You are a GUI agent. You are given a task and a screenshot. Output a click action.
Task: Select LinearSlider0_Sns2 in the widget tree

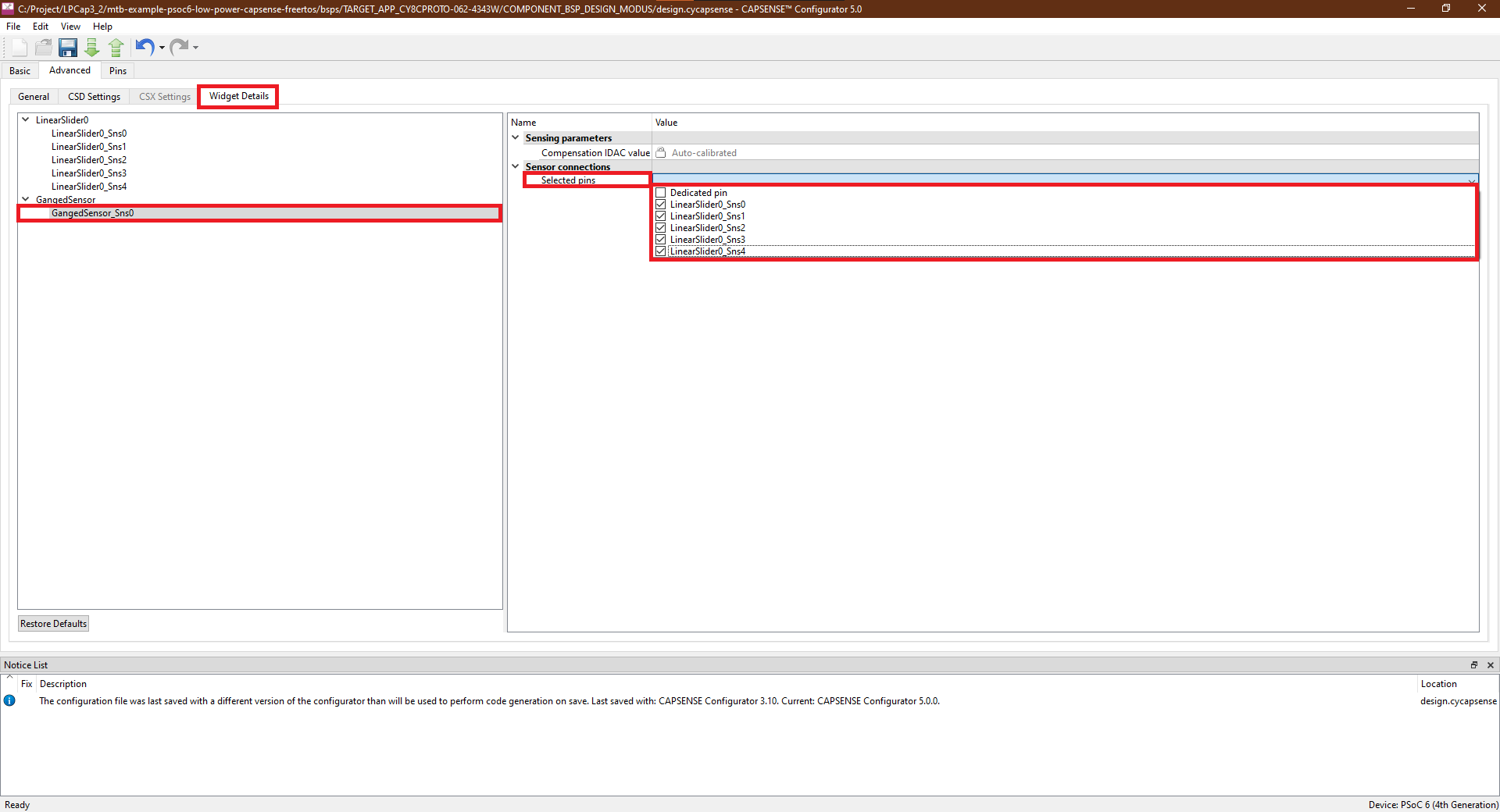[89, 160]
